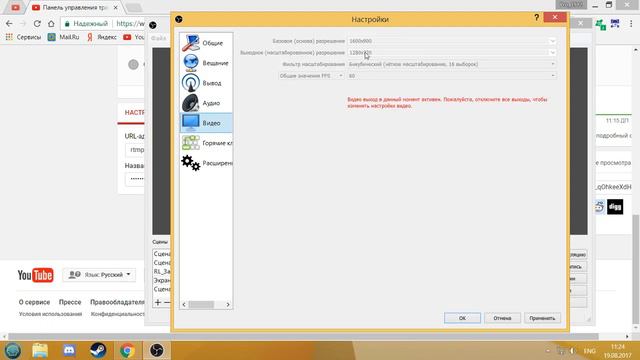
Task: Add a scene with the plus button in OBS
Action: (158, 302)
